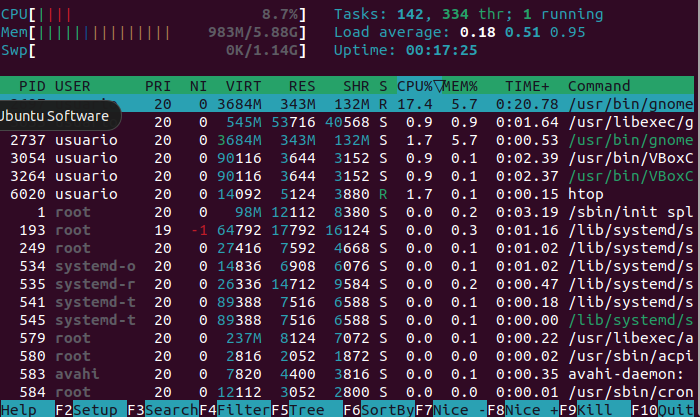700x417 pixels.
Task: Sort by VIRT column header
Action: pyautogui.click(x=243, y=86)
